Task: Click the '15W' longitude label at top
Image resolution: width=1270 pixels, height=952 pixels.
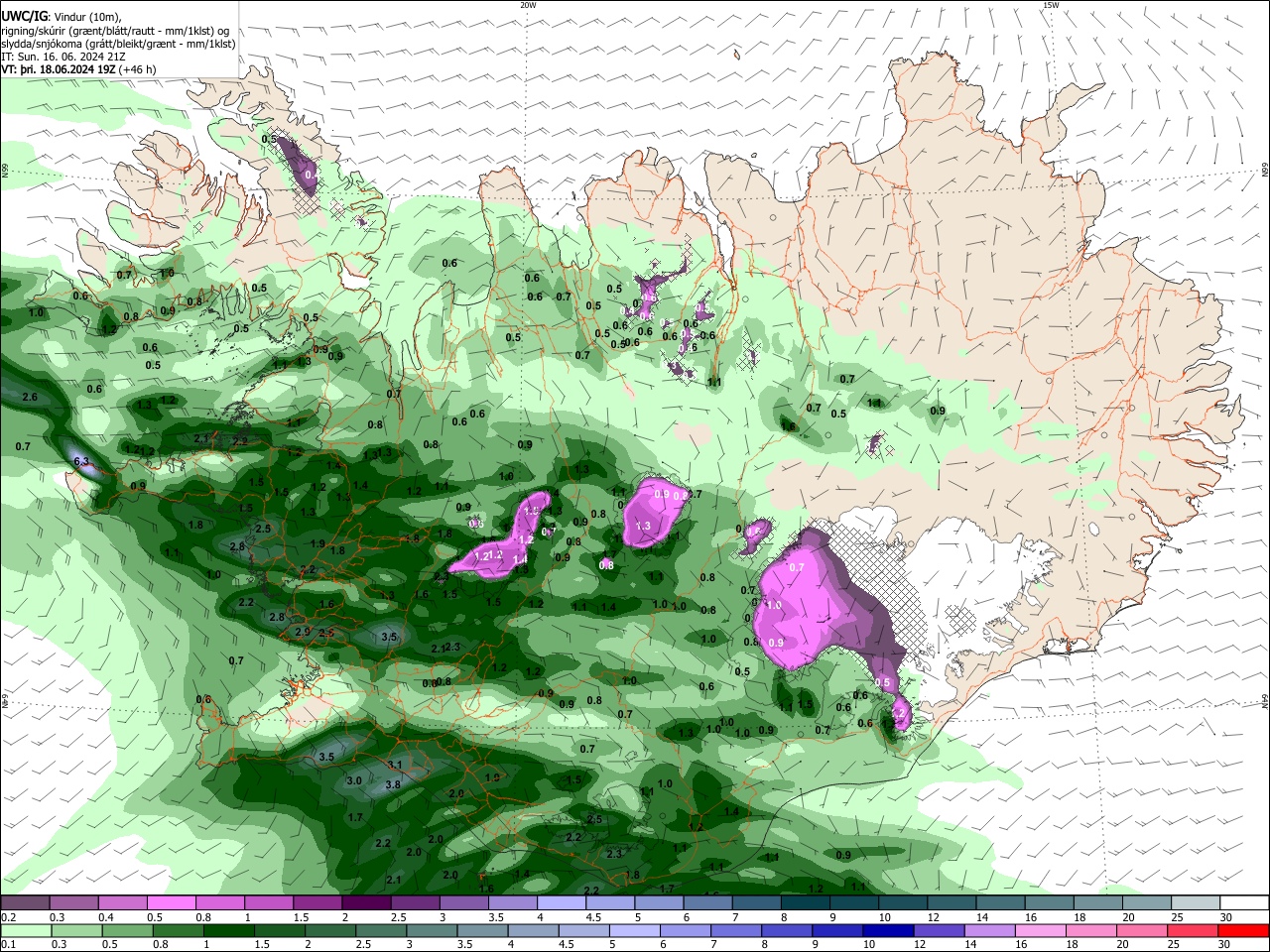Action: (1052, 5)
